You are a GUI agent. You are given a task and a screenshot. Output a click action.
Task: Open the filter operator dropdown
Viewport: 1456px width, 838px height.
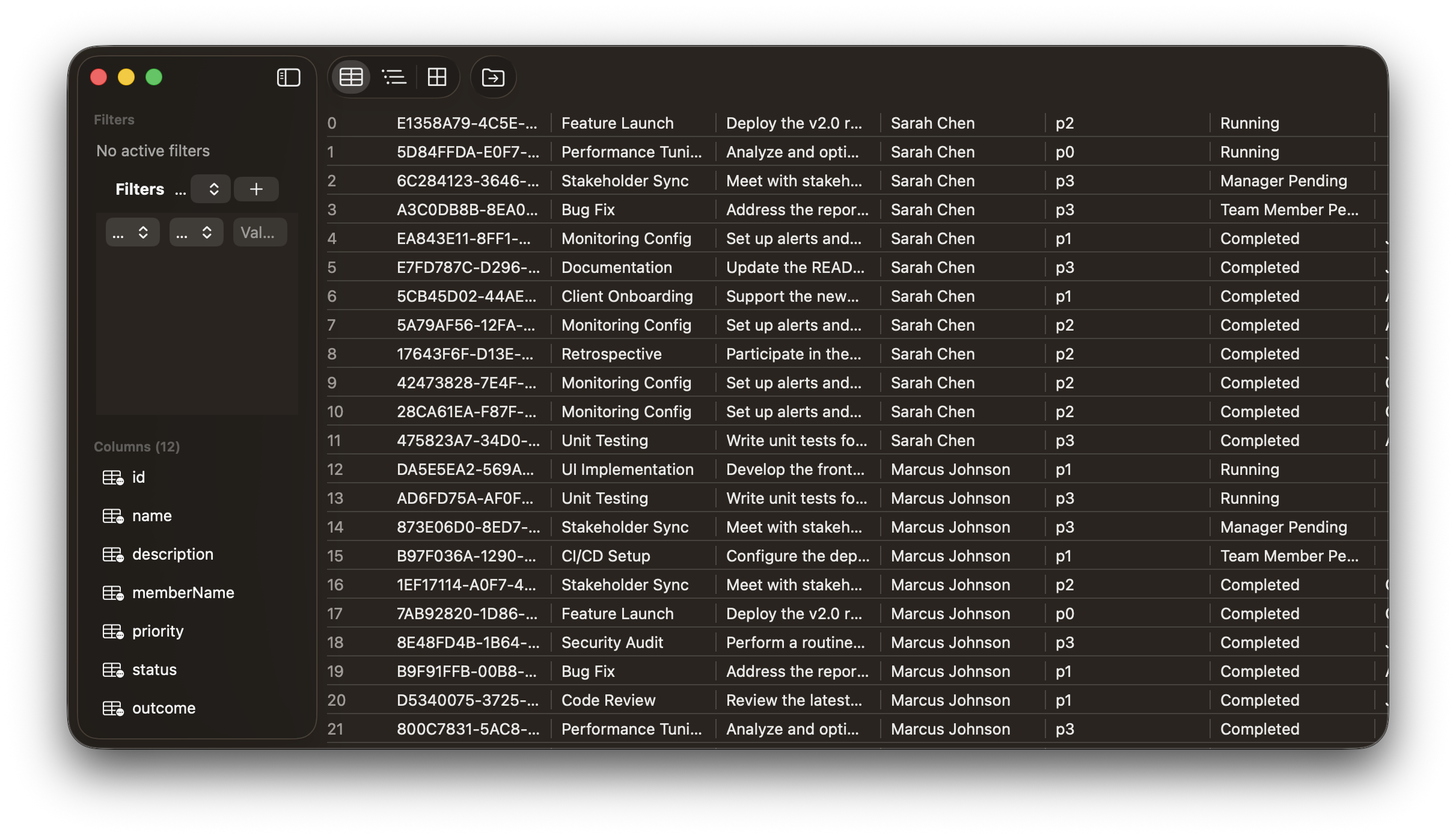[x=196, y=233]
